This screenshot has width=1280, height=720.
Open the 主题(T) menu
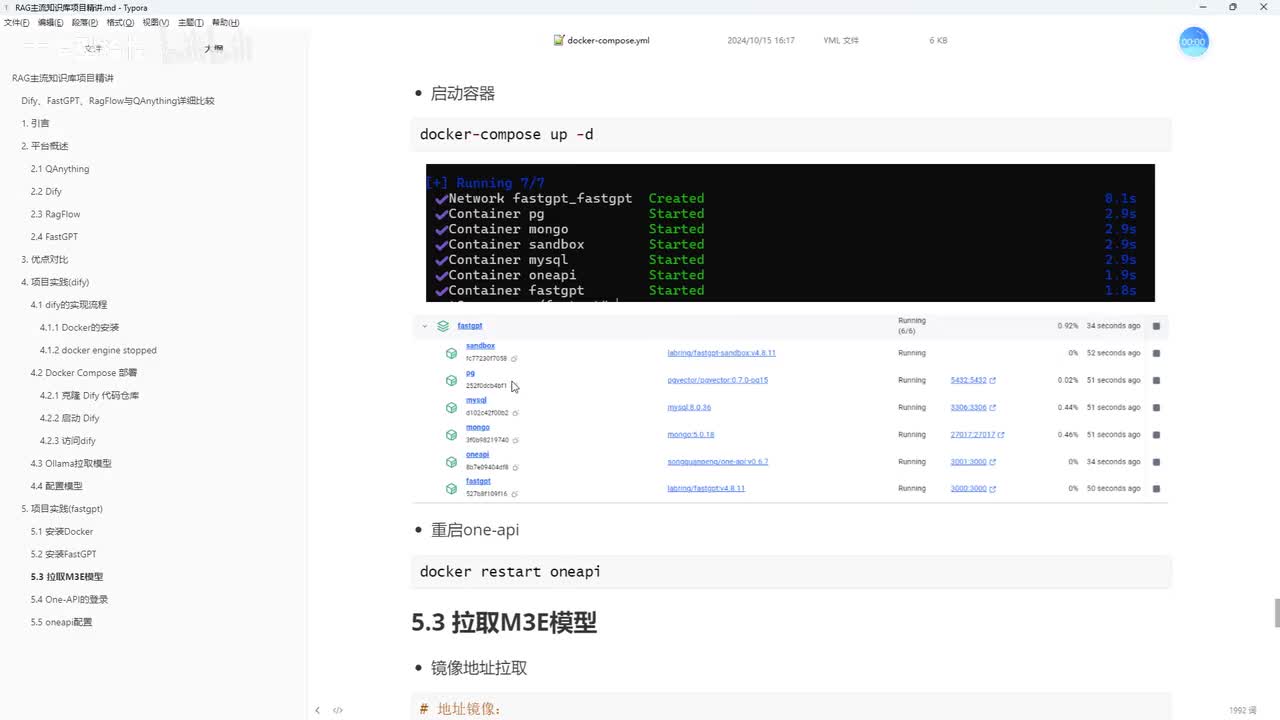point(191,22)
